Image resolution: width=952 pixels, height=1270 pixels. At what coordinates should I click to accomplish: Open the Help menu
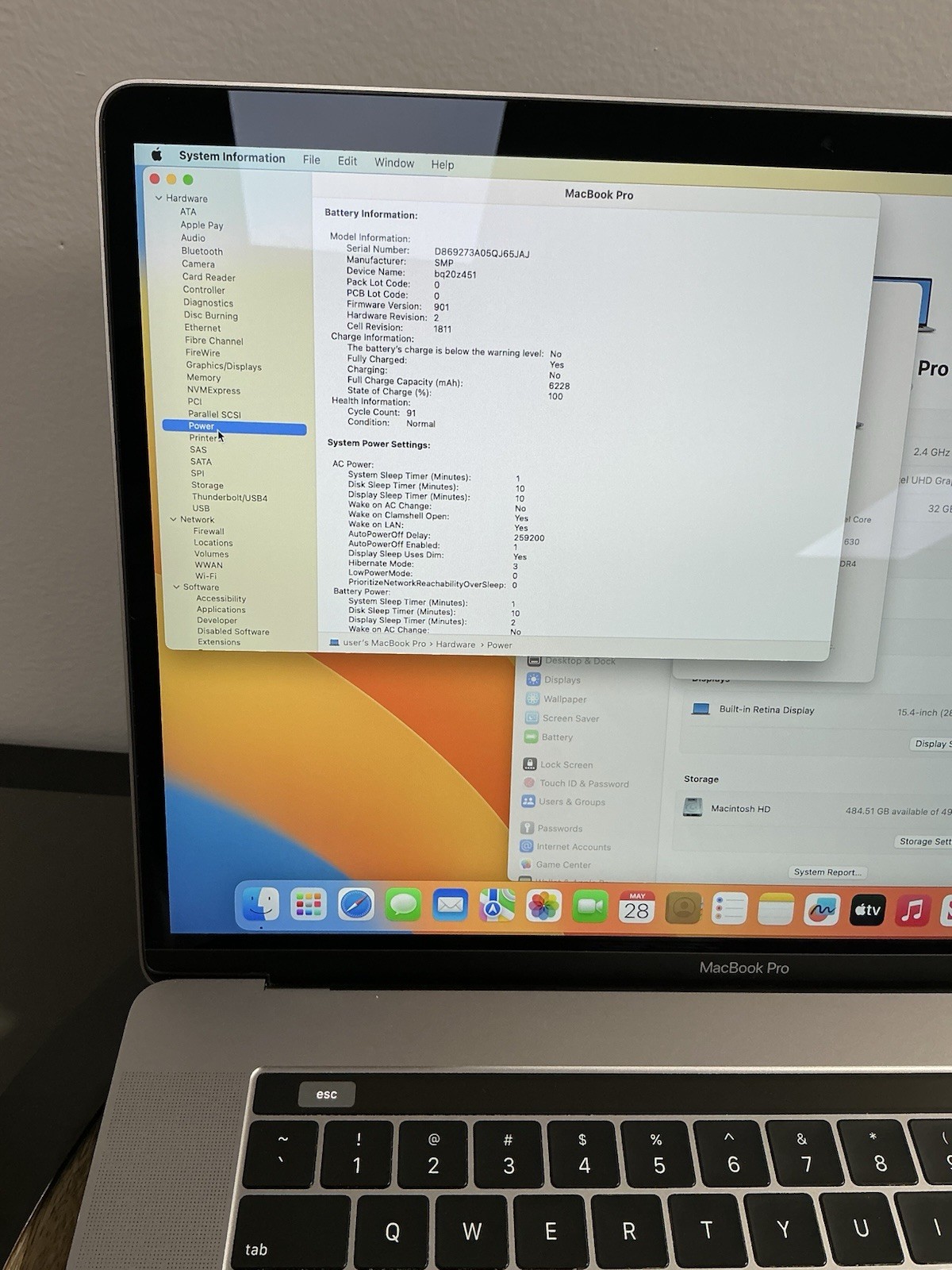coord(443,164)
